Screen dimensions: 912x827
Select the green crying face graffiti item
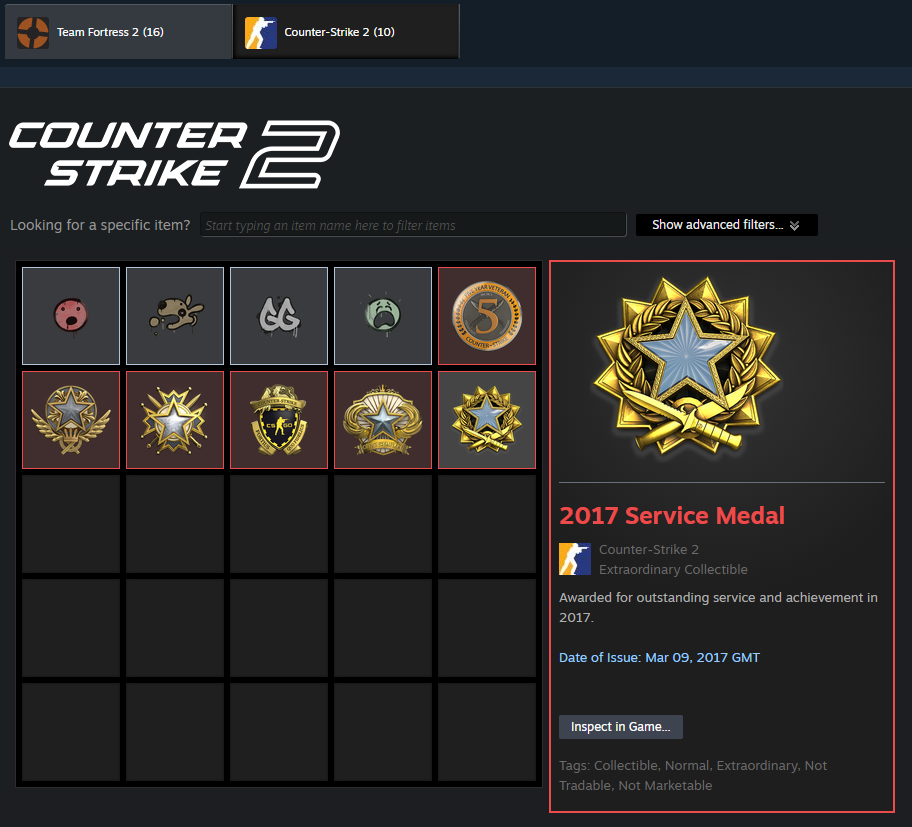coord(383,316)
